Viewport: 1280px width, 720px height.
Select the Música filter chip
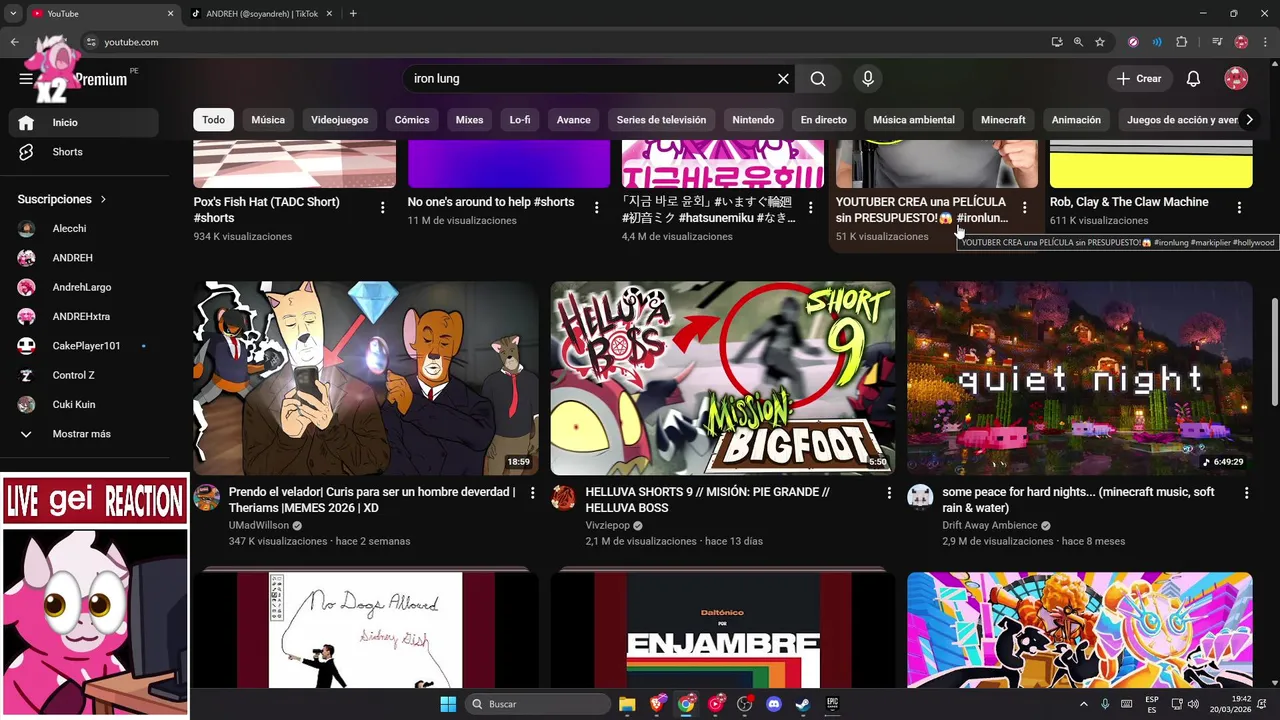pos(268,120)
